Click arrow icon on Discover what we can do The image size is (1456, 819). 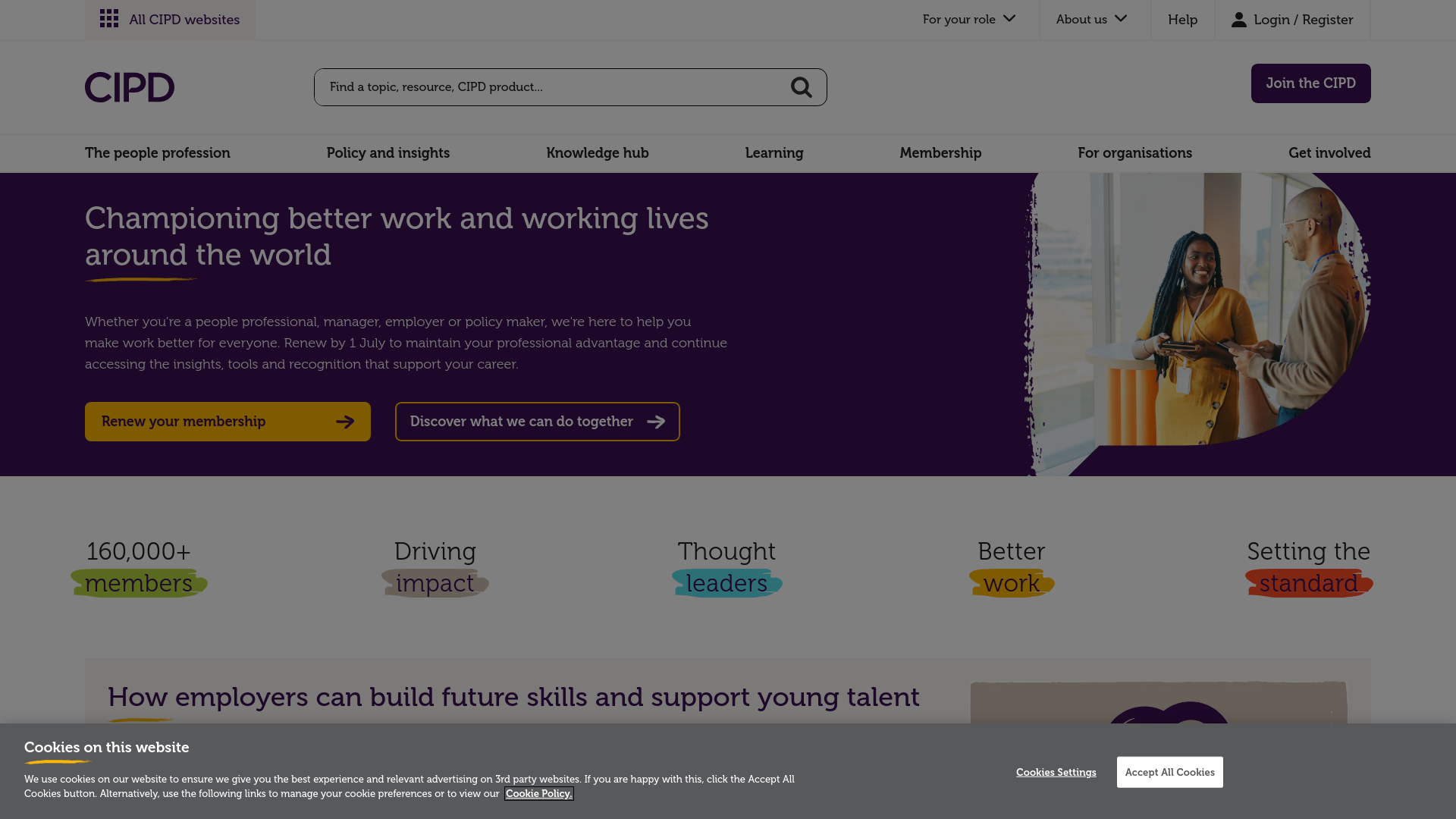point(656,422)
